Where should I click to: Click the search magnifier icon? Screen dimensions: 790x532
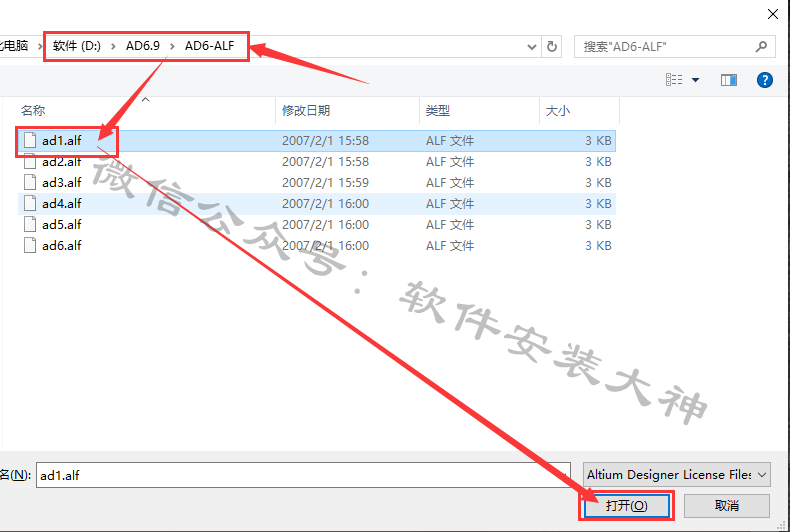(761, 47)
